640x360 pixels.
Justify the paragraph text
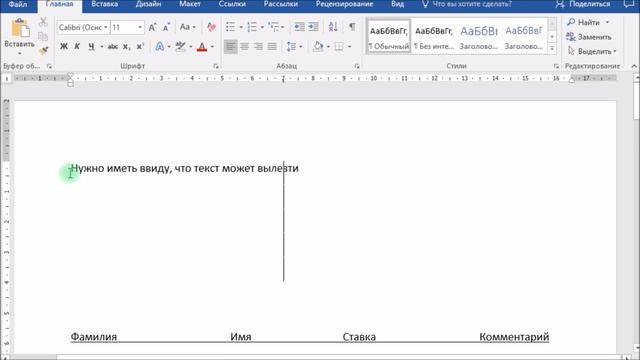[x=272, y=47]
